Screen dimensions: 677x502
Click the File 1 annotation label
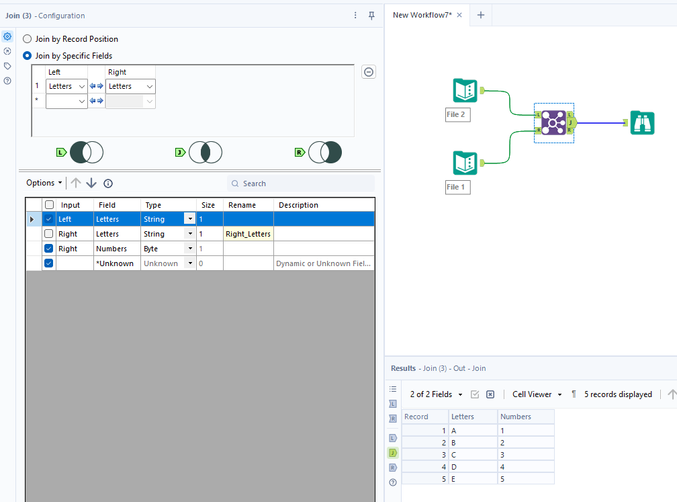458,187
